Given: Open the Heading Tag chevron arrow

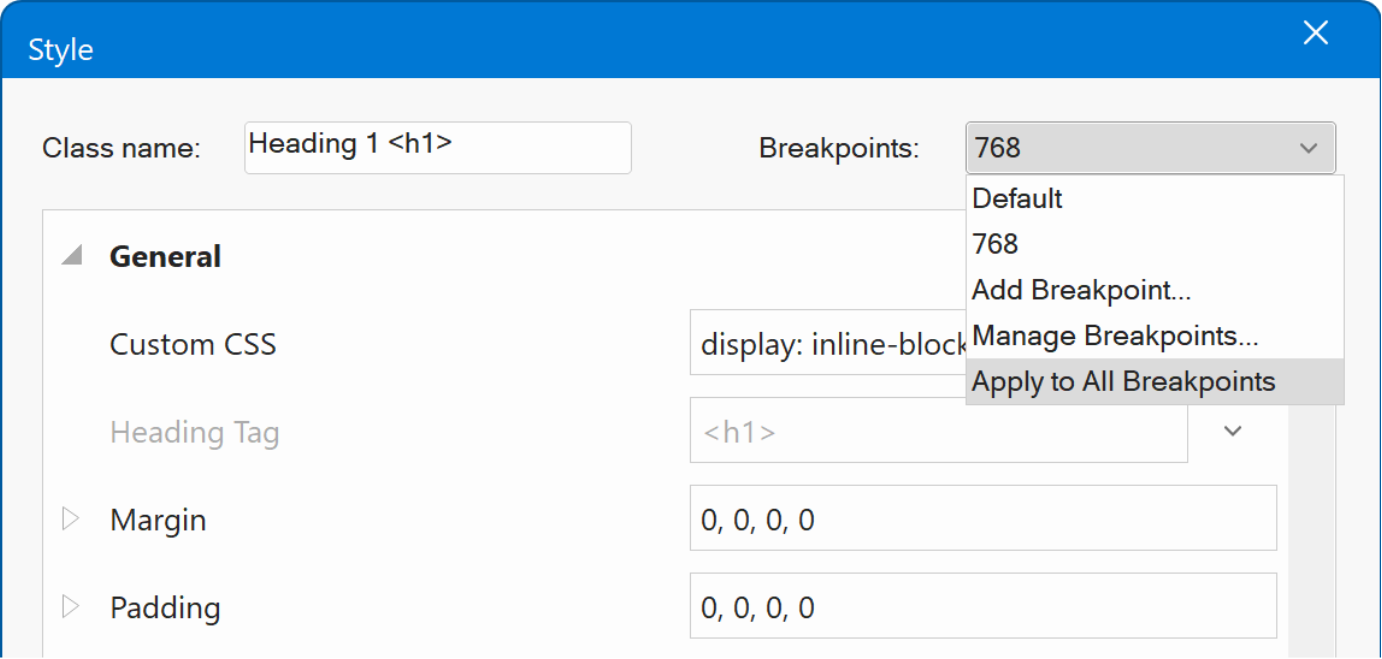Looking at the screenshot, I should click(x=1233, y=431).
